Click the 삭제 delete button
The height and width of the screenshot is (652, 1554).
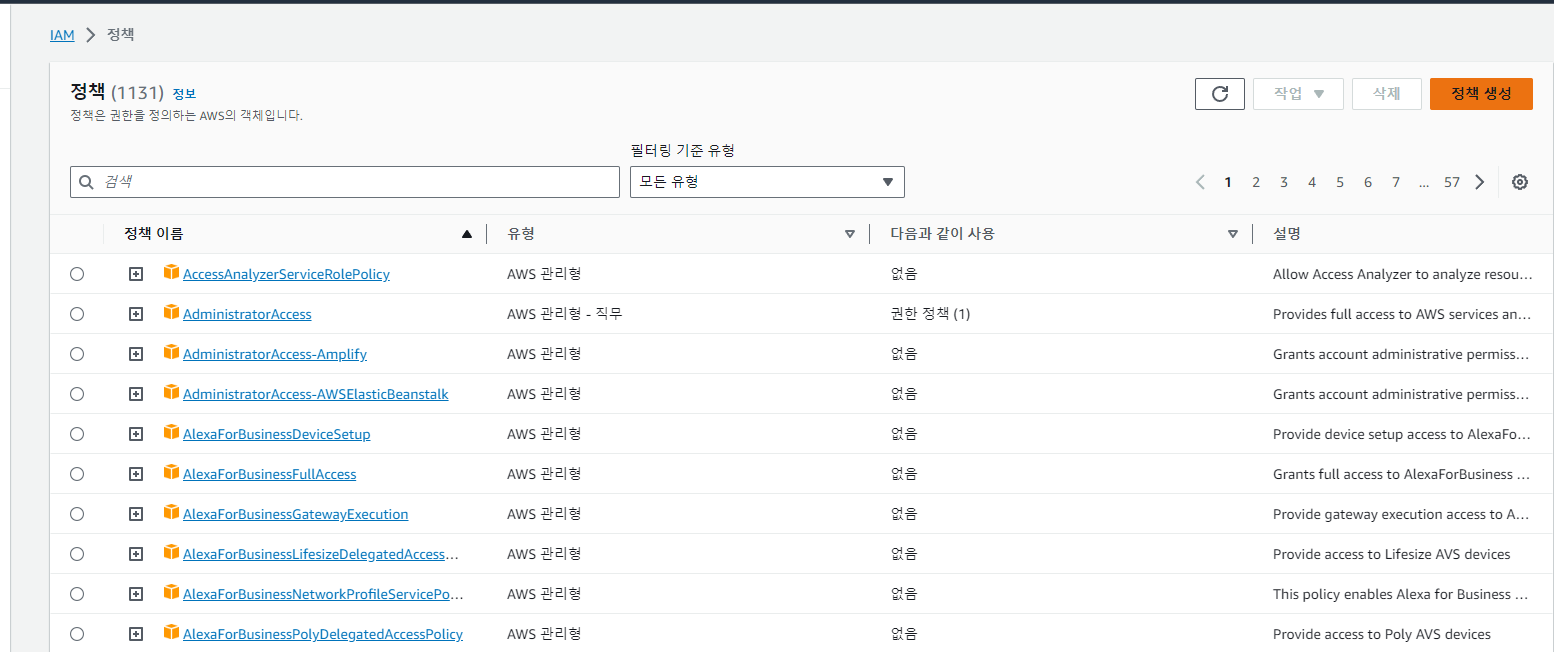tap(1386, 94)
